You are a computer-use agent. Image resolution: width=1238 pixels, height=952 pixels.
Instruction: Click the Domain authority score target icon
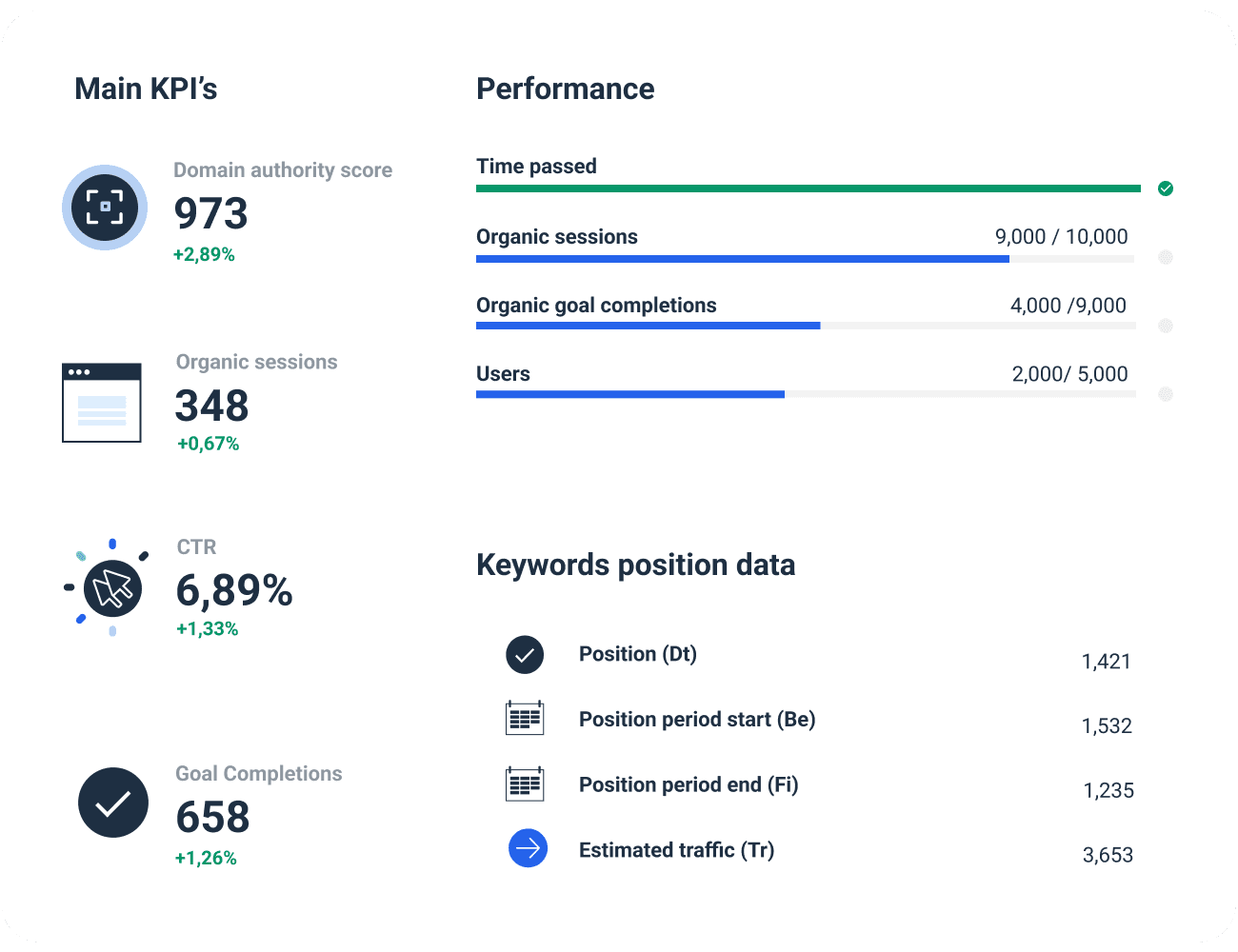pos(105,208)
